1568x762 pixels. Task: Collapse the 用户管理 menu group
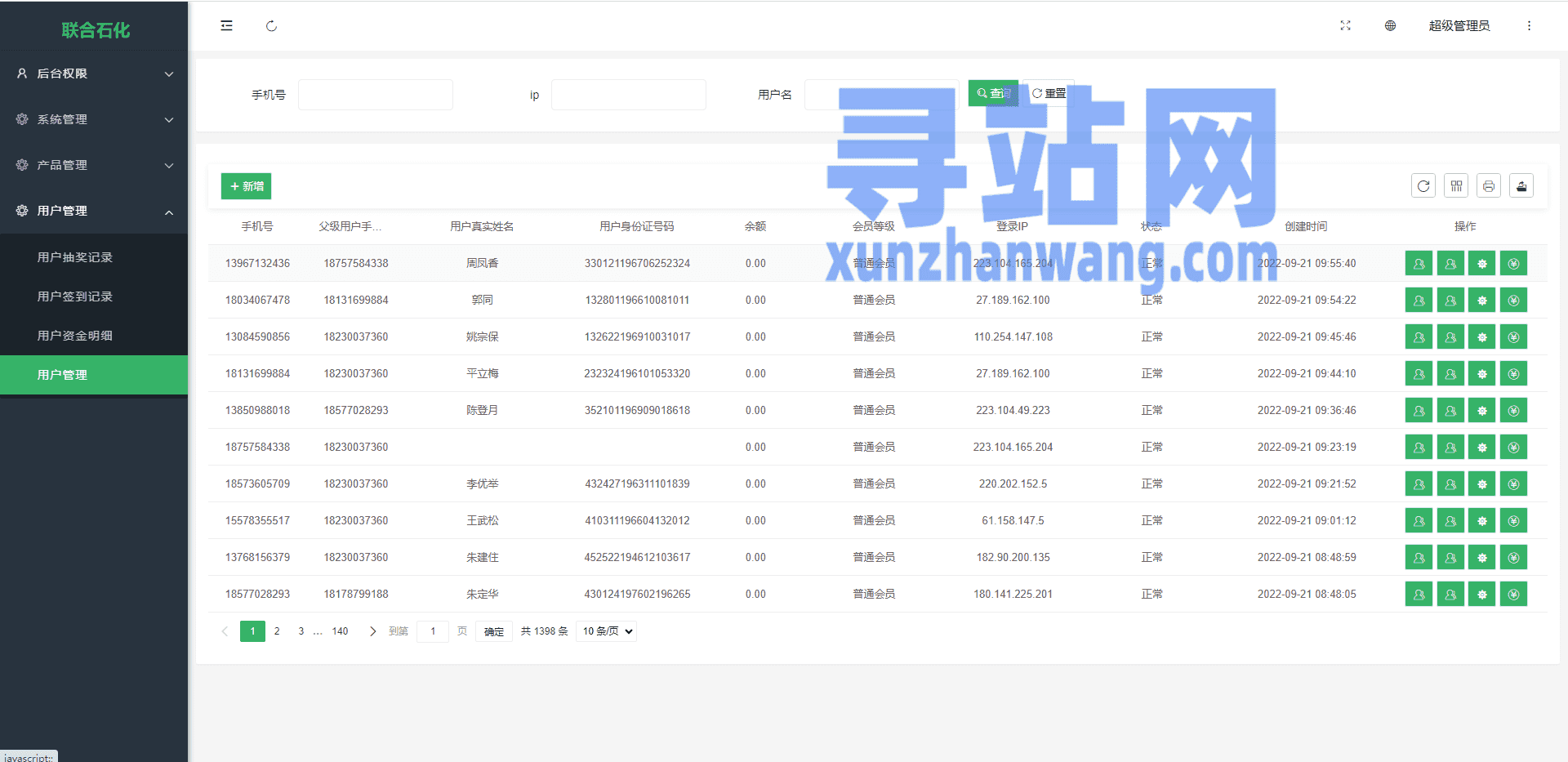[94, 211]
